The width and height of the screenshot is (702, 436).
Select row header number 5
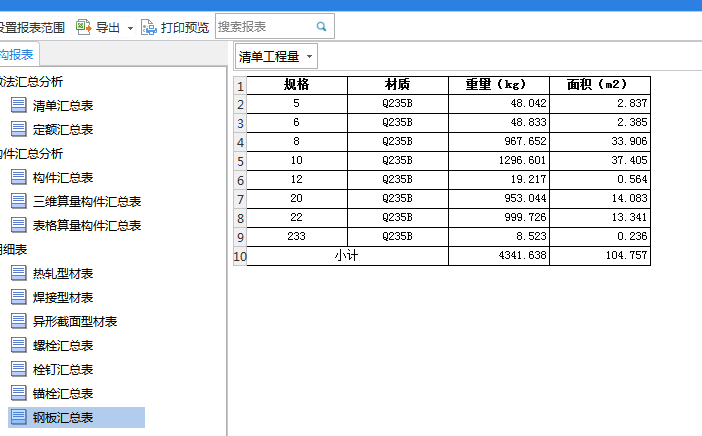(x=239, y=161)
